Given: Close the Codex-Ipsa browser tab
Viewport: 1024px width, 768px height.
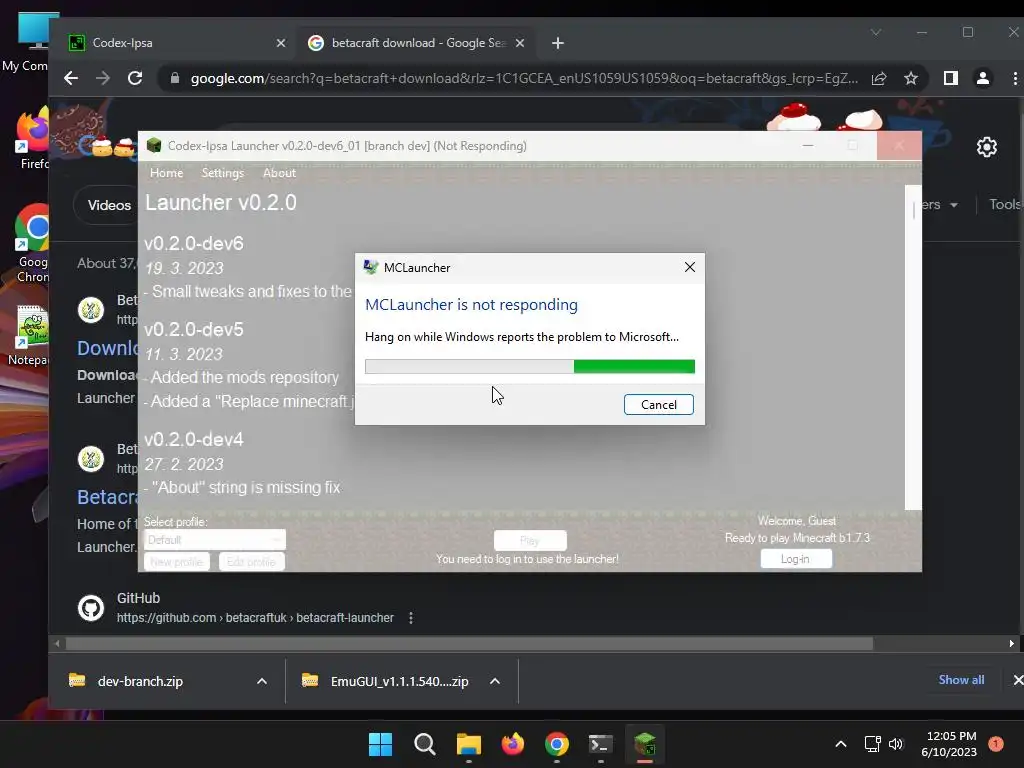Looking at the screenshot, I should pos(281,43).
